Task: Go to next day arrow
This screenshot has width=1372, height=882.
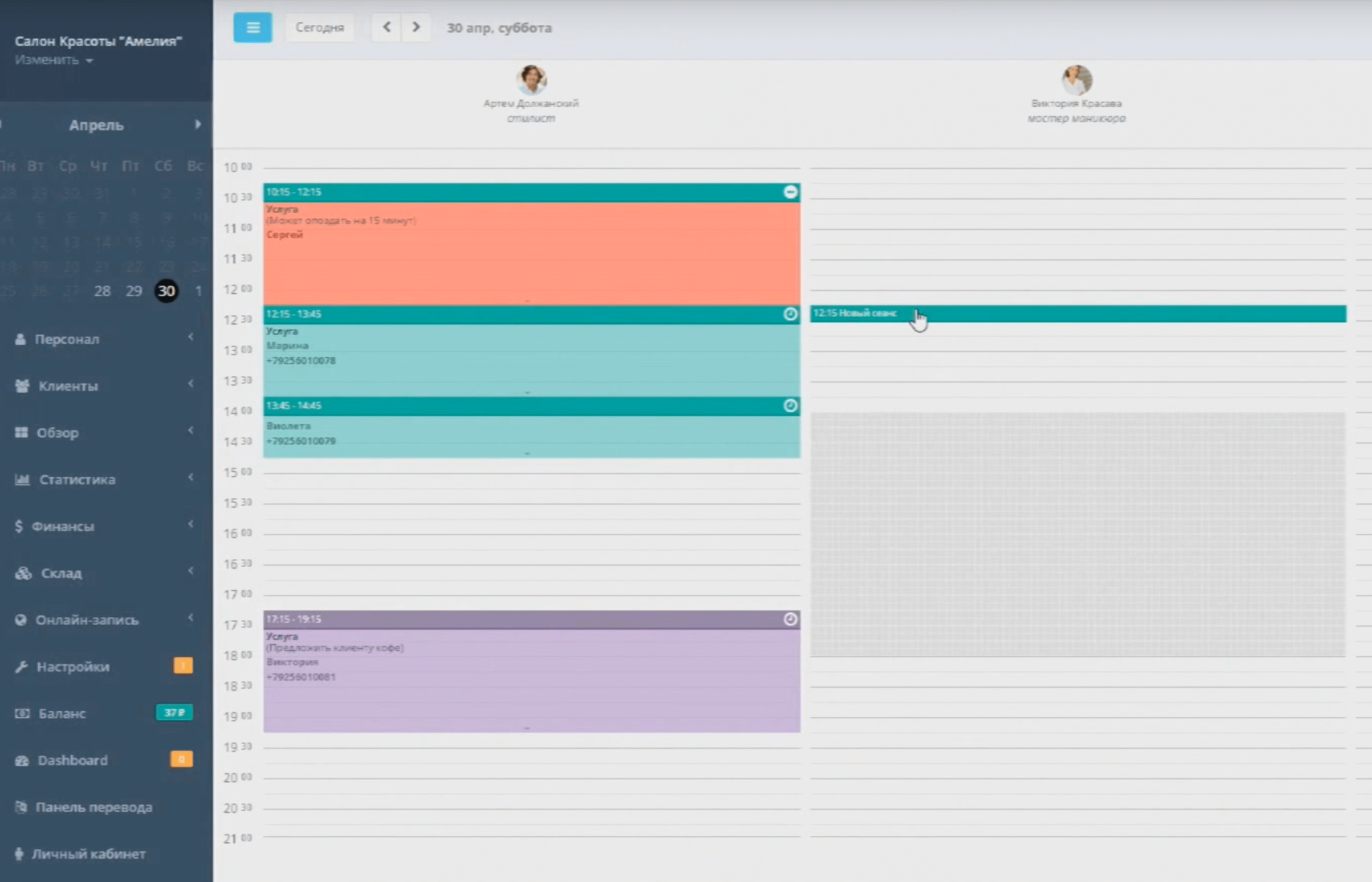Action: pyautogui.click(x=416, y=27)
